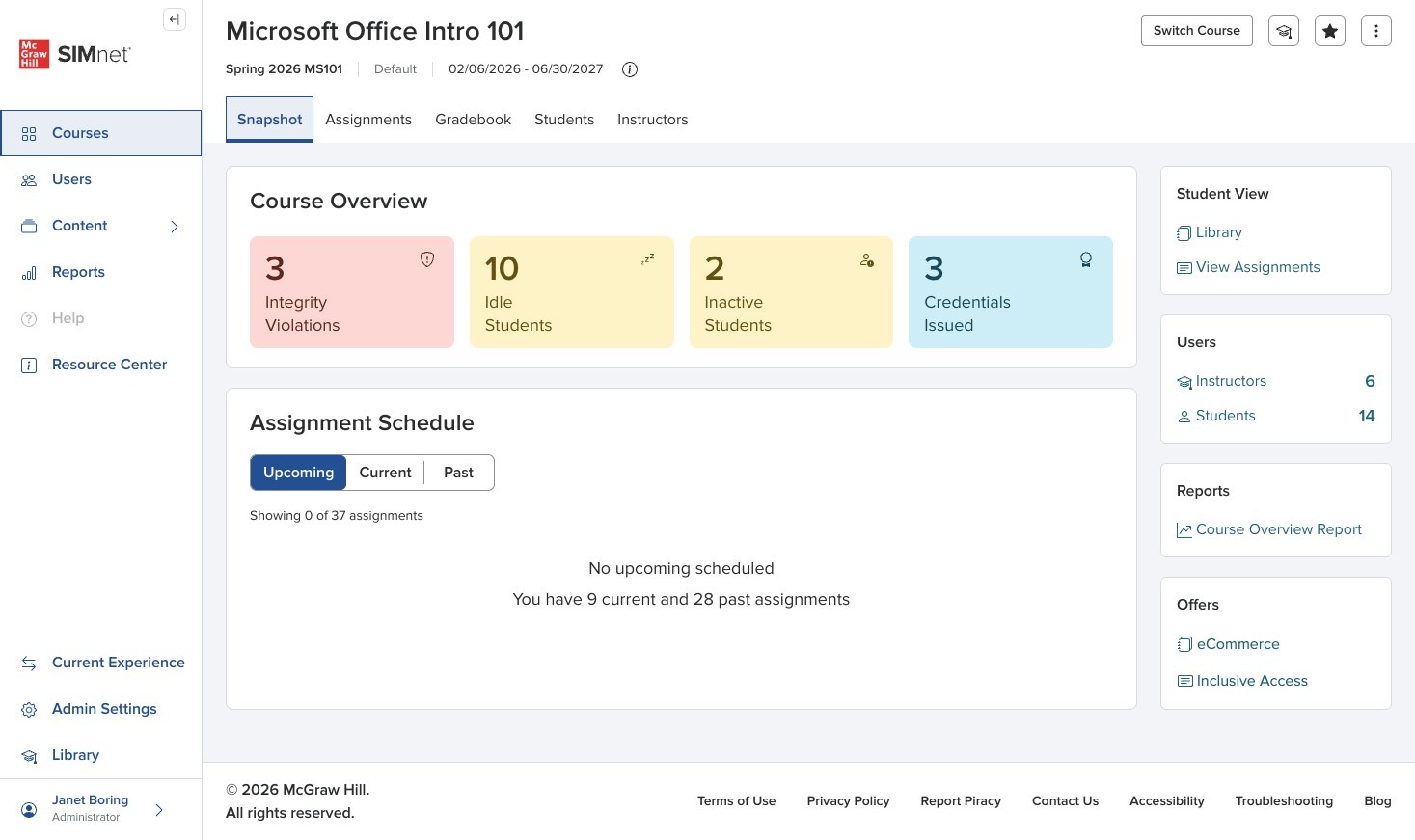The image size is (1415, 840).
Task: Open the Students tab
Action: point(564,120)
